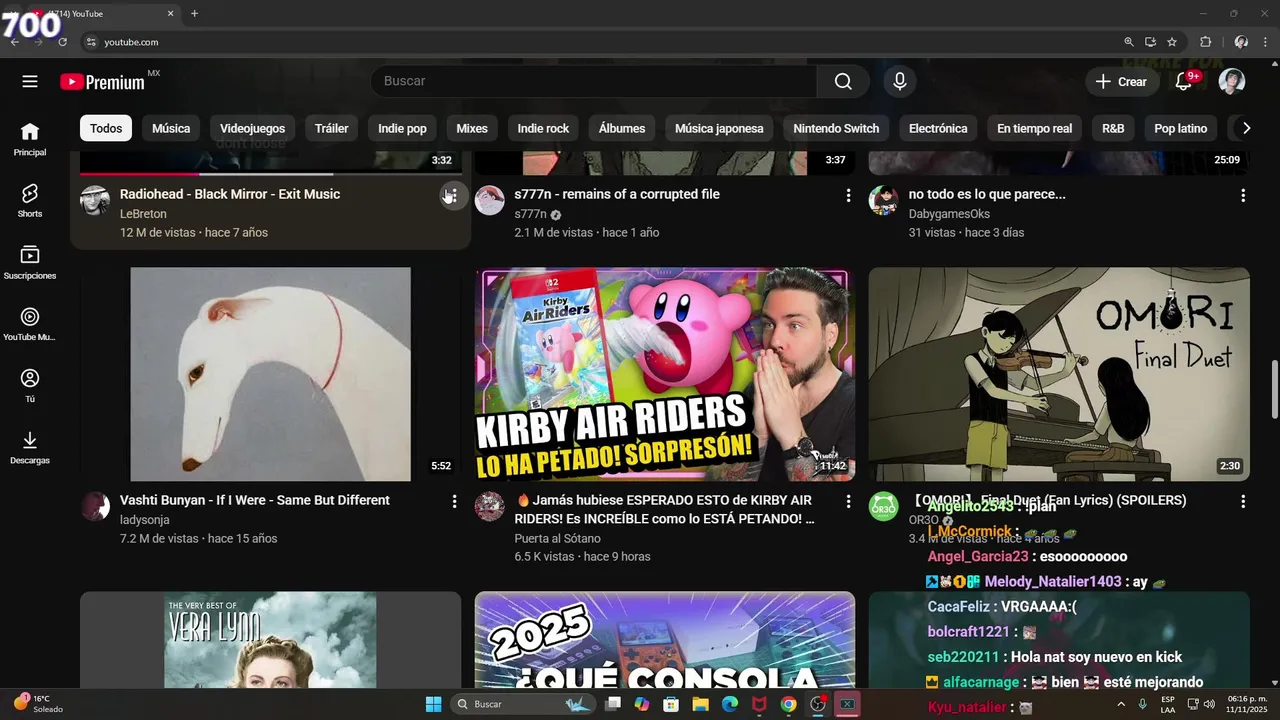1280x720 pixels.
Task: Select the Música japonesa filter chip
Action: 719,128
